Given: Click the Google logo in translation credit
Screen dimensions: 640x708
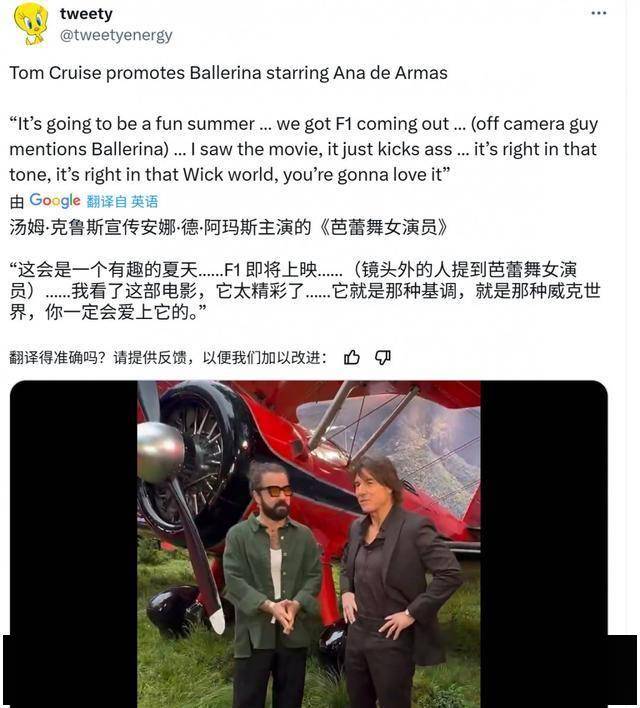Looking at the screenshot, I should [55, 200].
